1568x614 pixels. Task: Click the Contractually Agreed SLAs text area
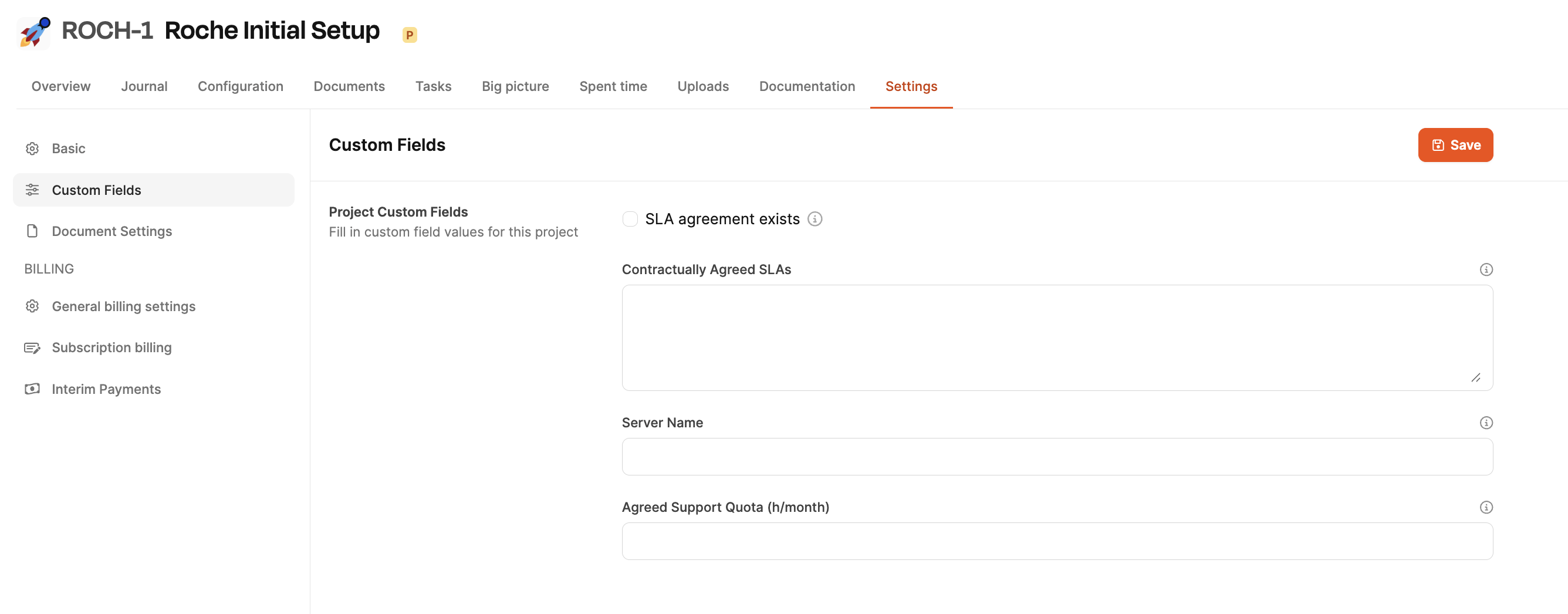point(1057,338)
